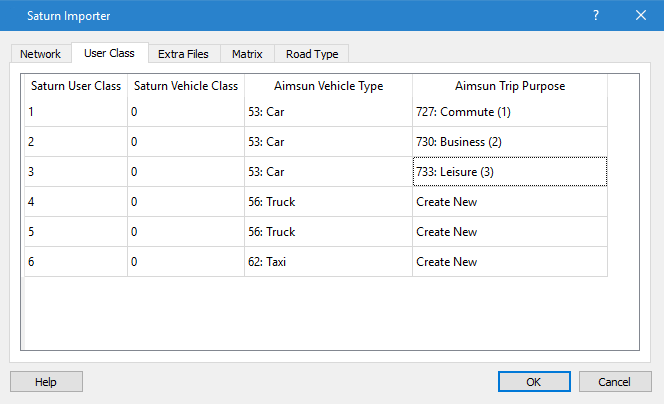This screenshot has height=404, width=664.
Task: Click Saturn Vehicle Class 0 in row 4
Action: click(x=186, y=202)
